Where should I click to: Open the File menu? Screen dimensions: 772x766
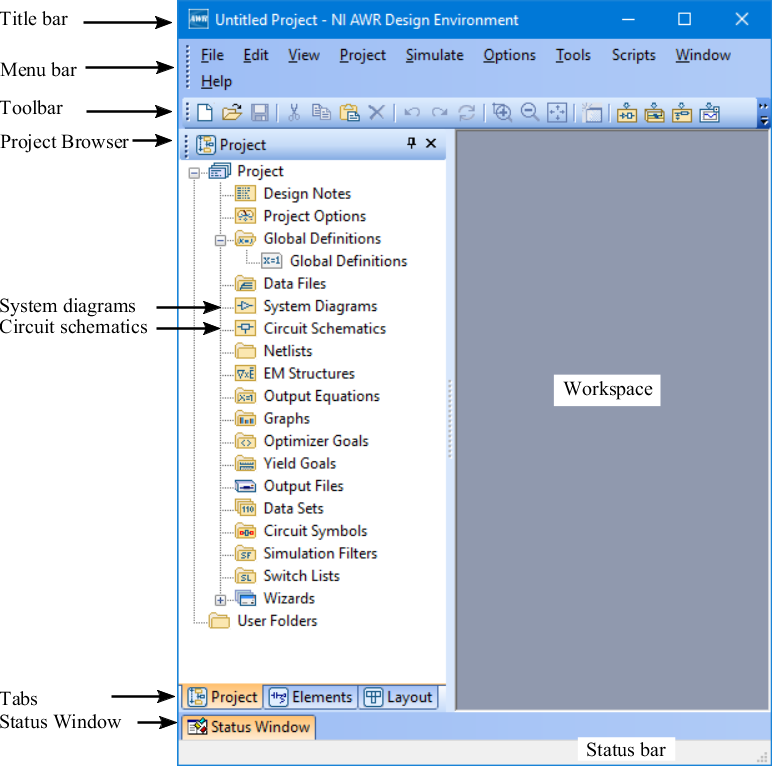[212, 55]
